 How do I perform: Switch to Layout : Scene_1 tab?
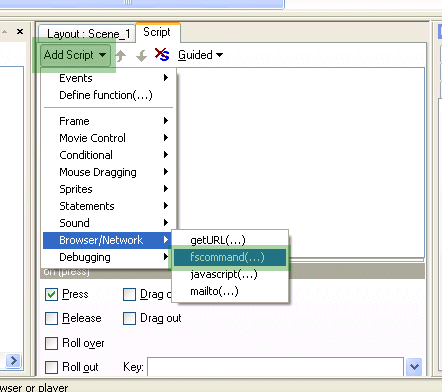(x=88, y=34)
